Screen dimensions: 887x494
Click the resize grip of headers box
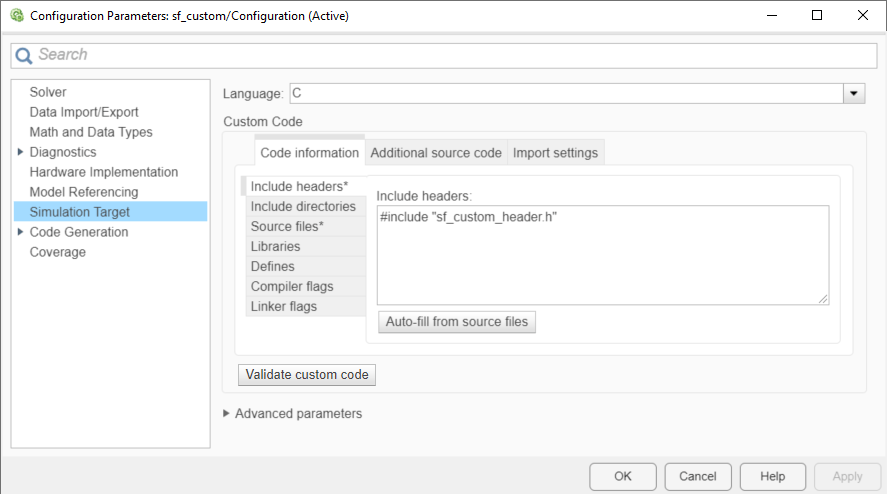coord(823,299)
